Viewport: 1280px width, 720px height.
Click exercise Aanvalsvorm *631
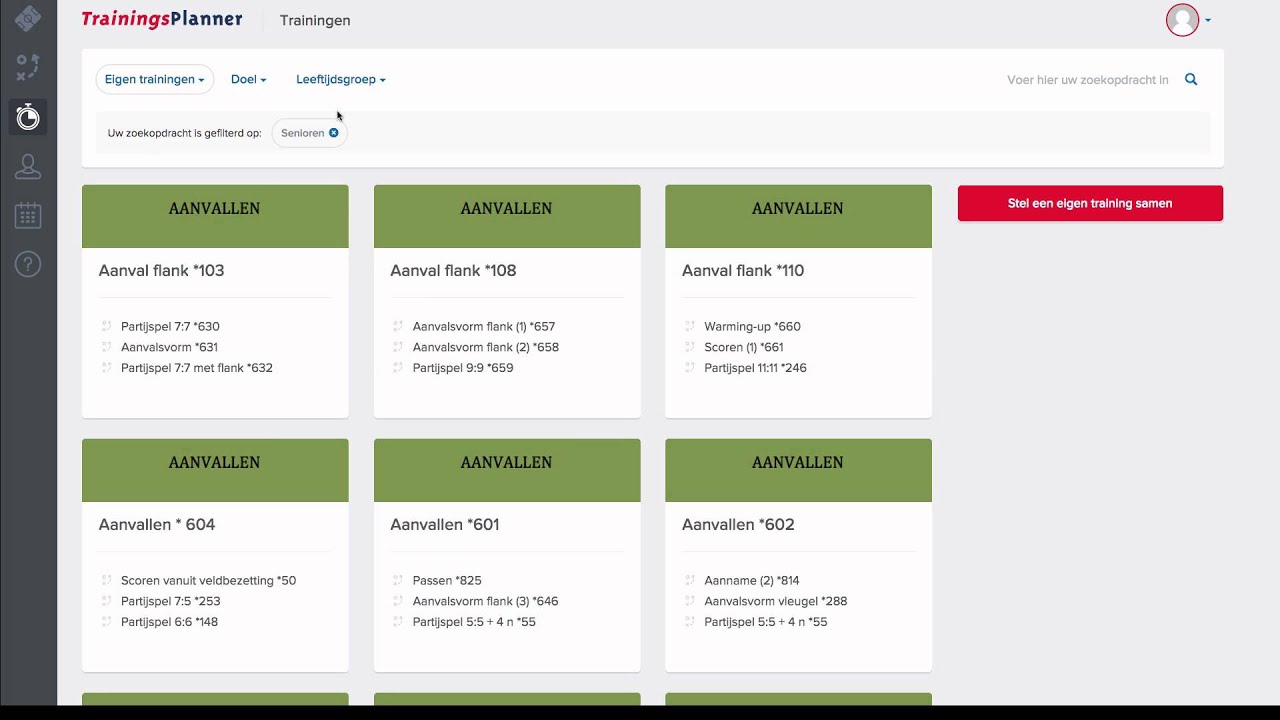(x=169, y=348)
